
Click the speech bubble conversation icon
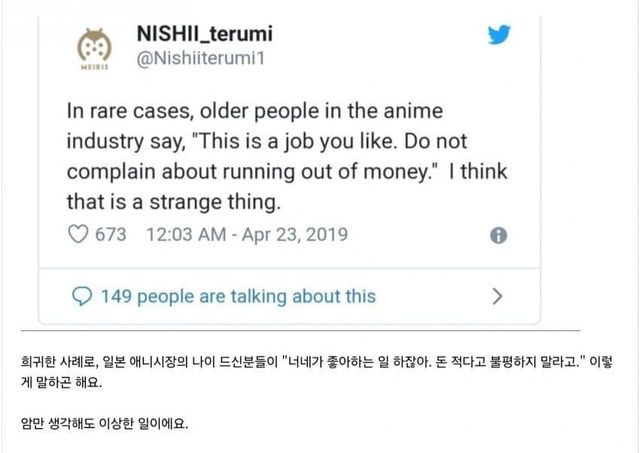(84, 296)
